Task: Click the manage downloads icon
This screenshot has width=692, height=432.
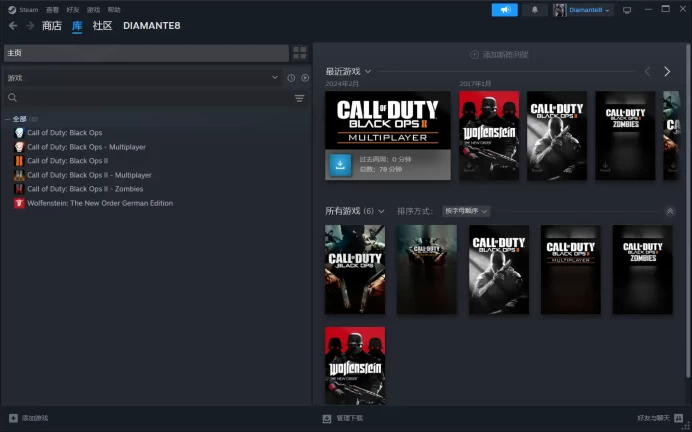Action: tap(327, 418)
